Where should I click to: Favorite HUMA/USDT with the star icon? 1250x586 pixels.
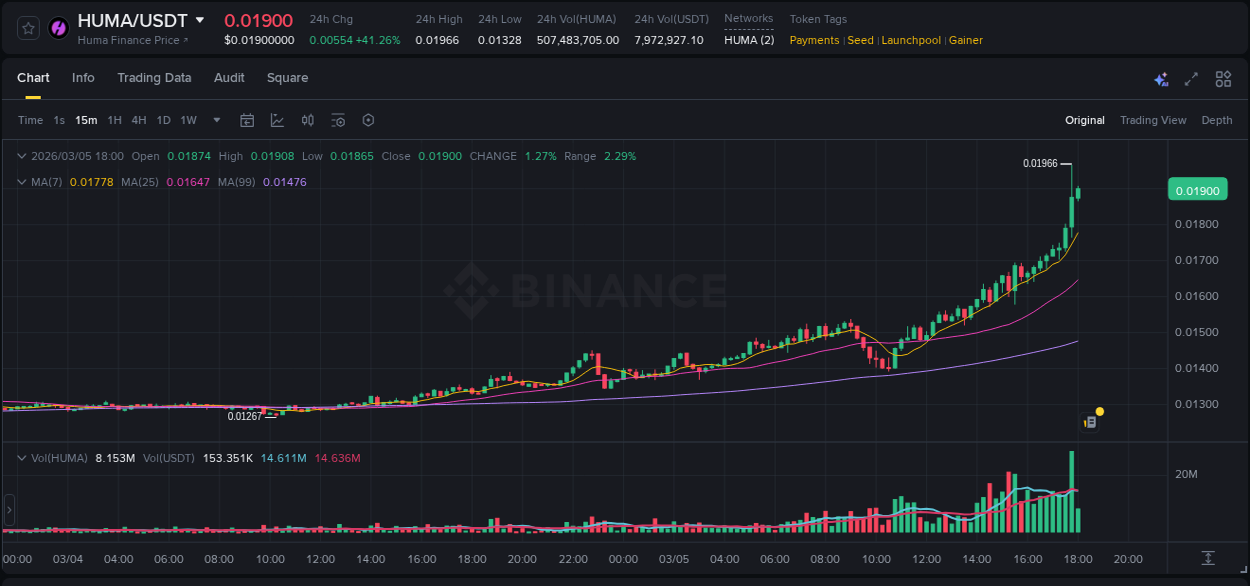(27, 27)
